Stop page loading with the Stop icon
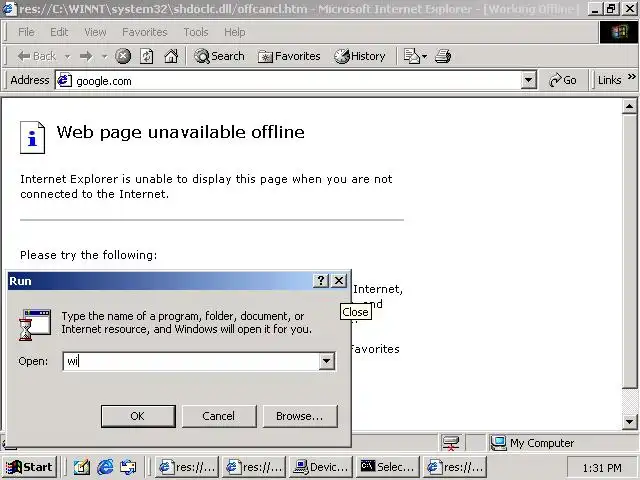 pos(123,56)
